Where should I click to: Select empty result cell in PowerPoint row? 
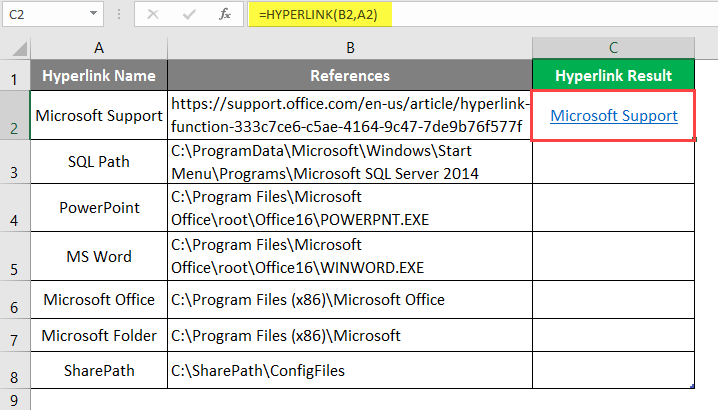[614, 208]
